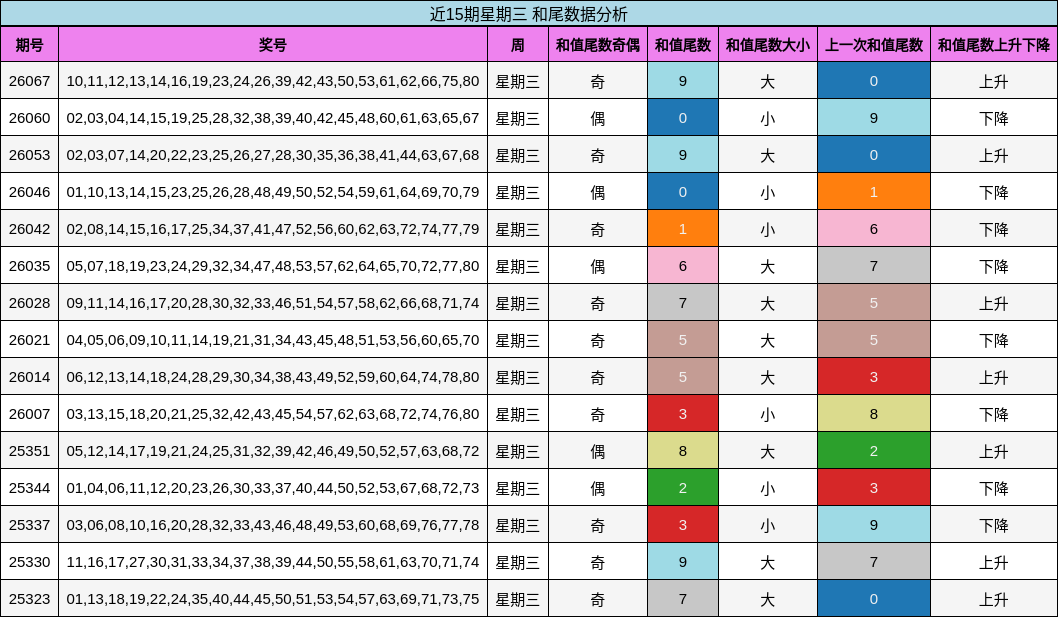This screenshot has height=617, width=1058.
Task: Select period number 26067 in the first row
Action: point(31,82)
